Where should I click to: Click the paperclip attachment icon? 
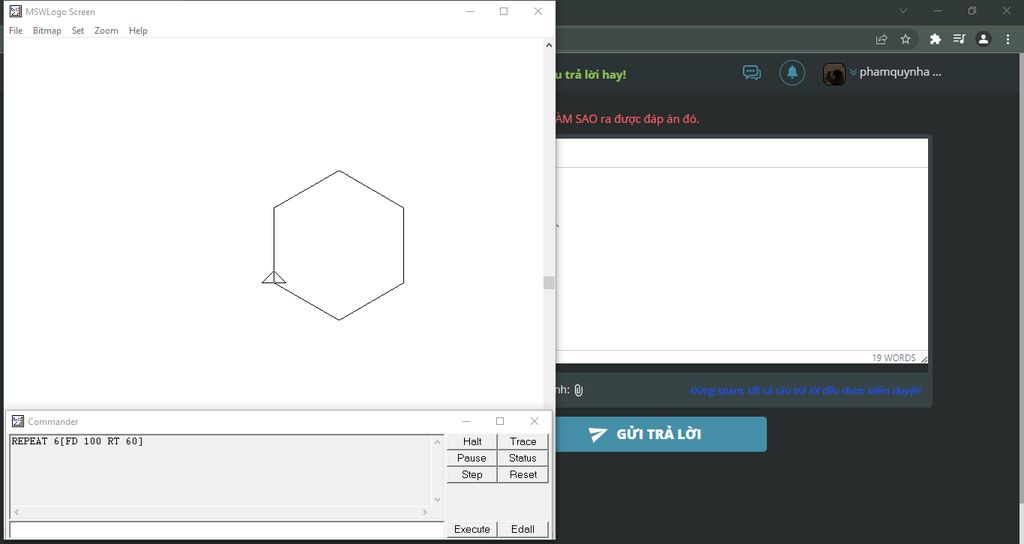coord(579,390)
